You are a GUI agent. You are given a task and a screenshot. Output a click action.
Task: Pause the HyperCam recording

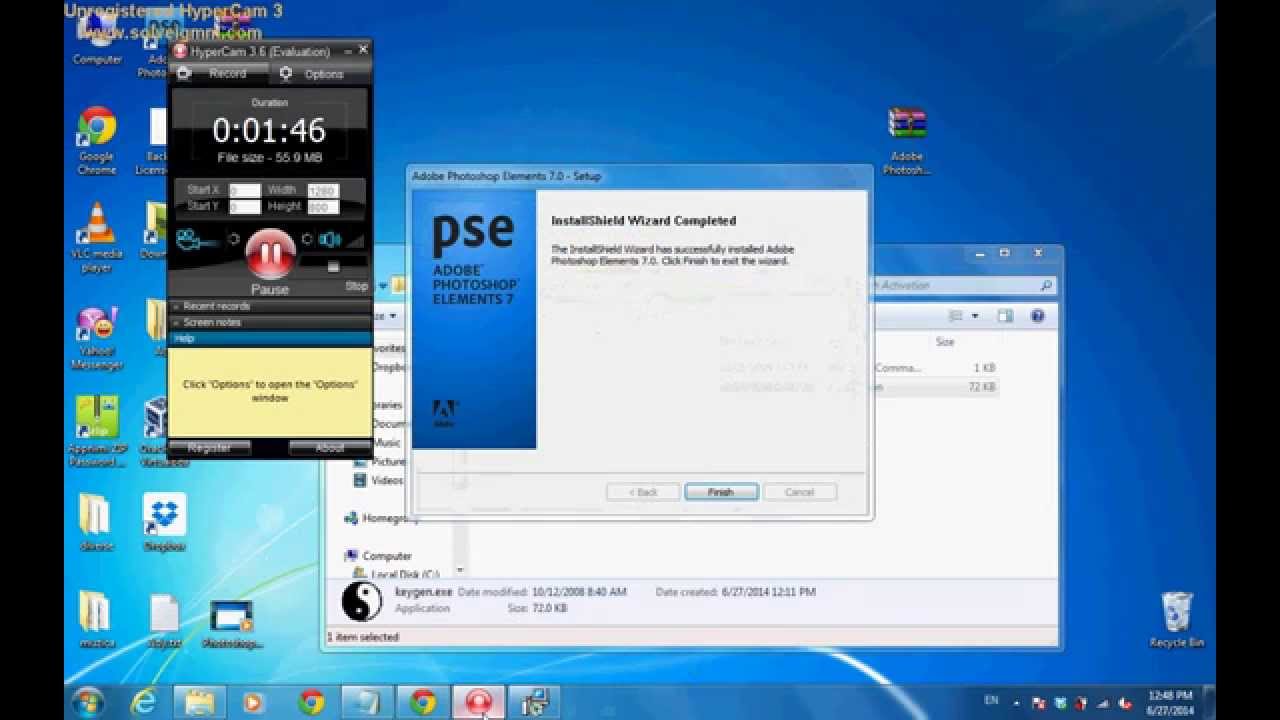coord(270,253)
